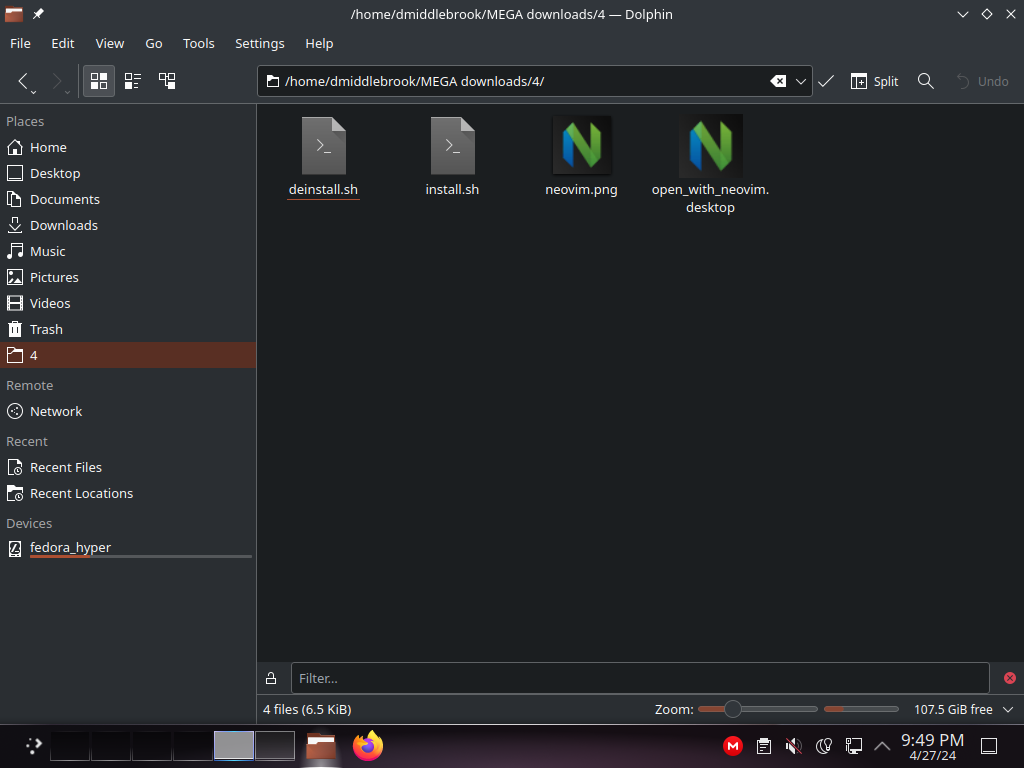
Task: Click the muted volume tray icon
Action: [x=793, y=746]
